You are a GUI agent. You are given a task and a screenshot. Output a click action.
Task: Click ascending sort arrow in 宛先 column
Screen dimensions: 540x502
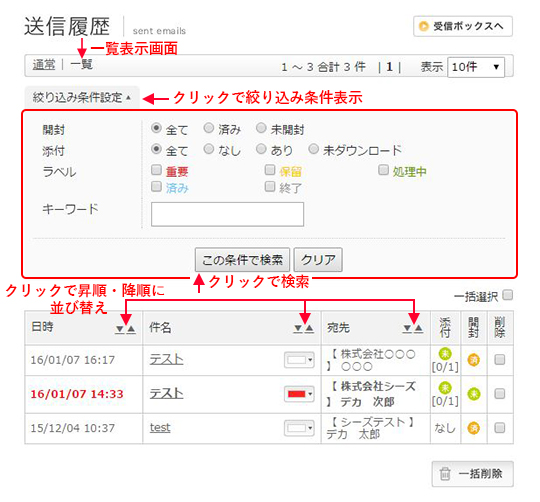coord(418,329)
